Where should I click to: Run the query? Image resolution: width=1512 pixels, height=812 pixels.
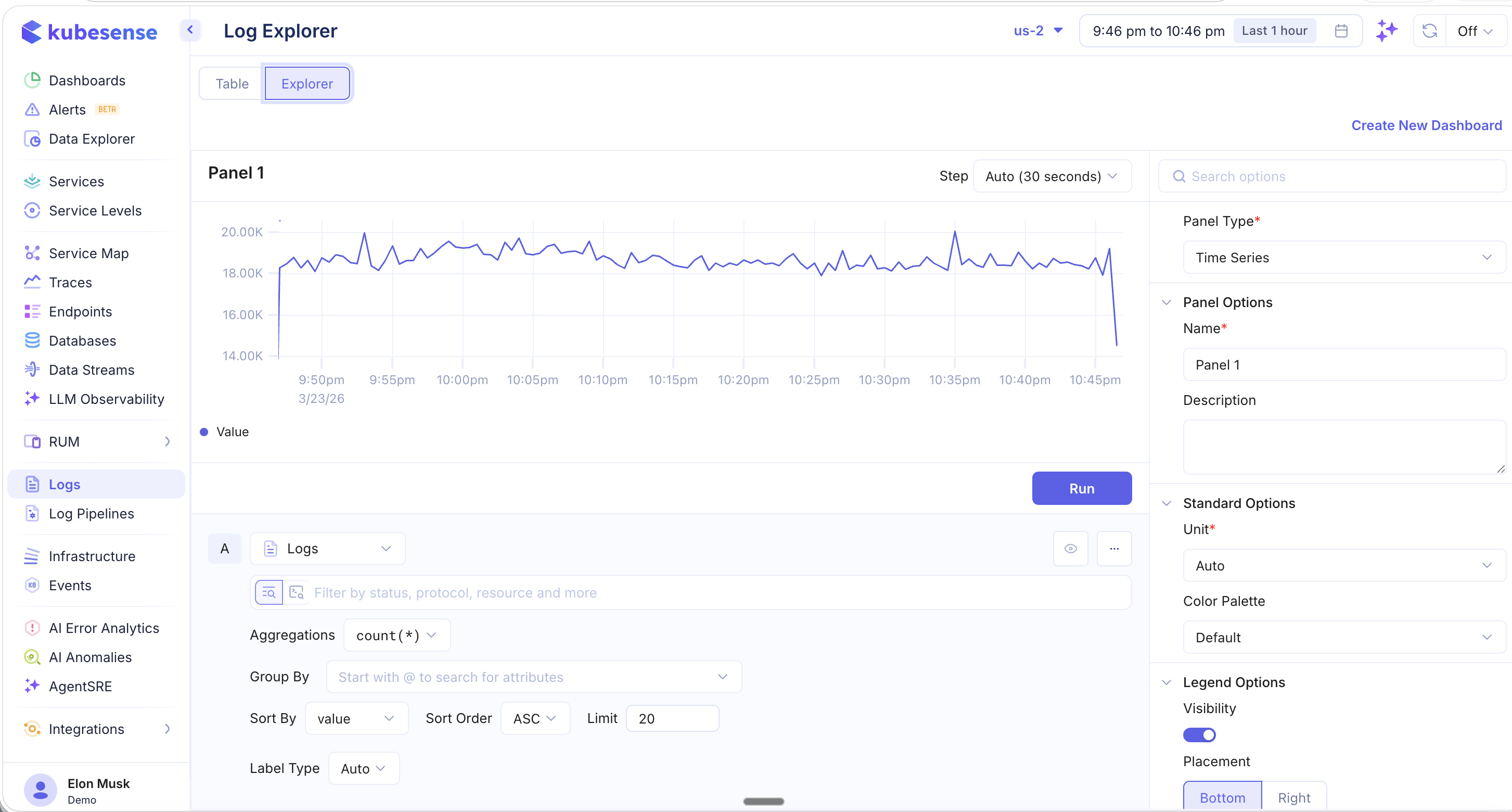click(x=1082, y=488)
